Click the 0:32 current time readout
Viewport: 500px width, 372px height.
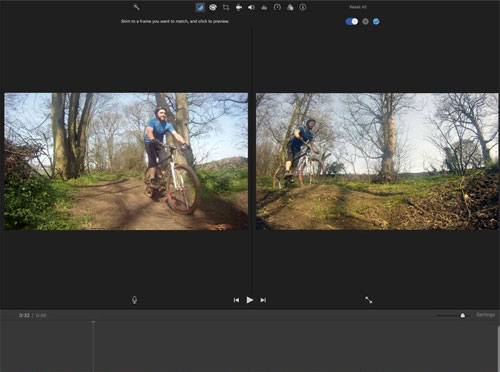(24, 315)
